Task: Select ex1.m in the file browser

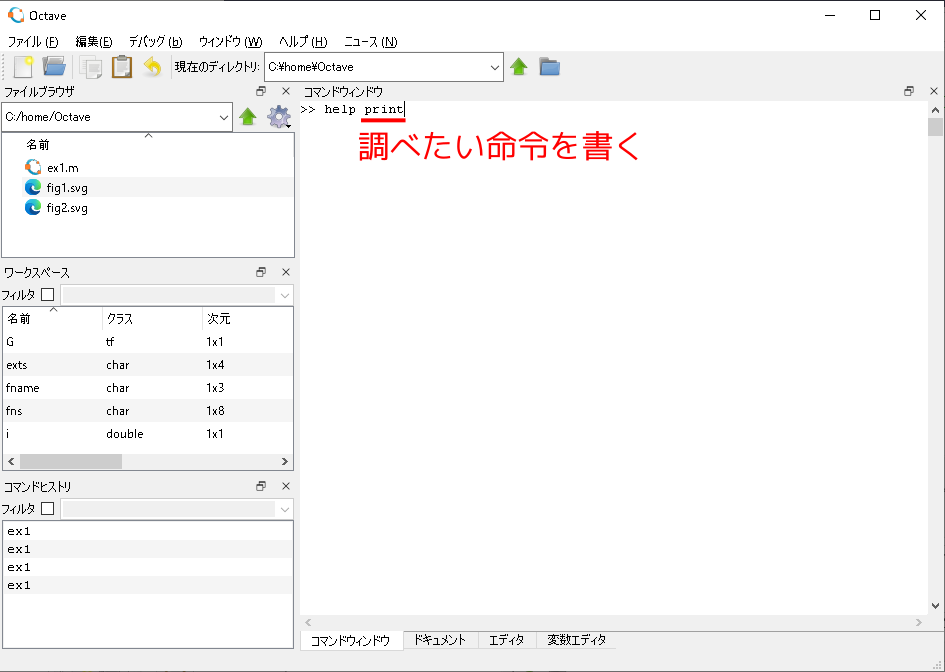Action: point(62,167)
